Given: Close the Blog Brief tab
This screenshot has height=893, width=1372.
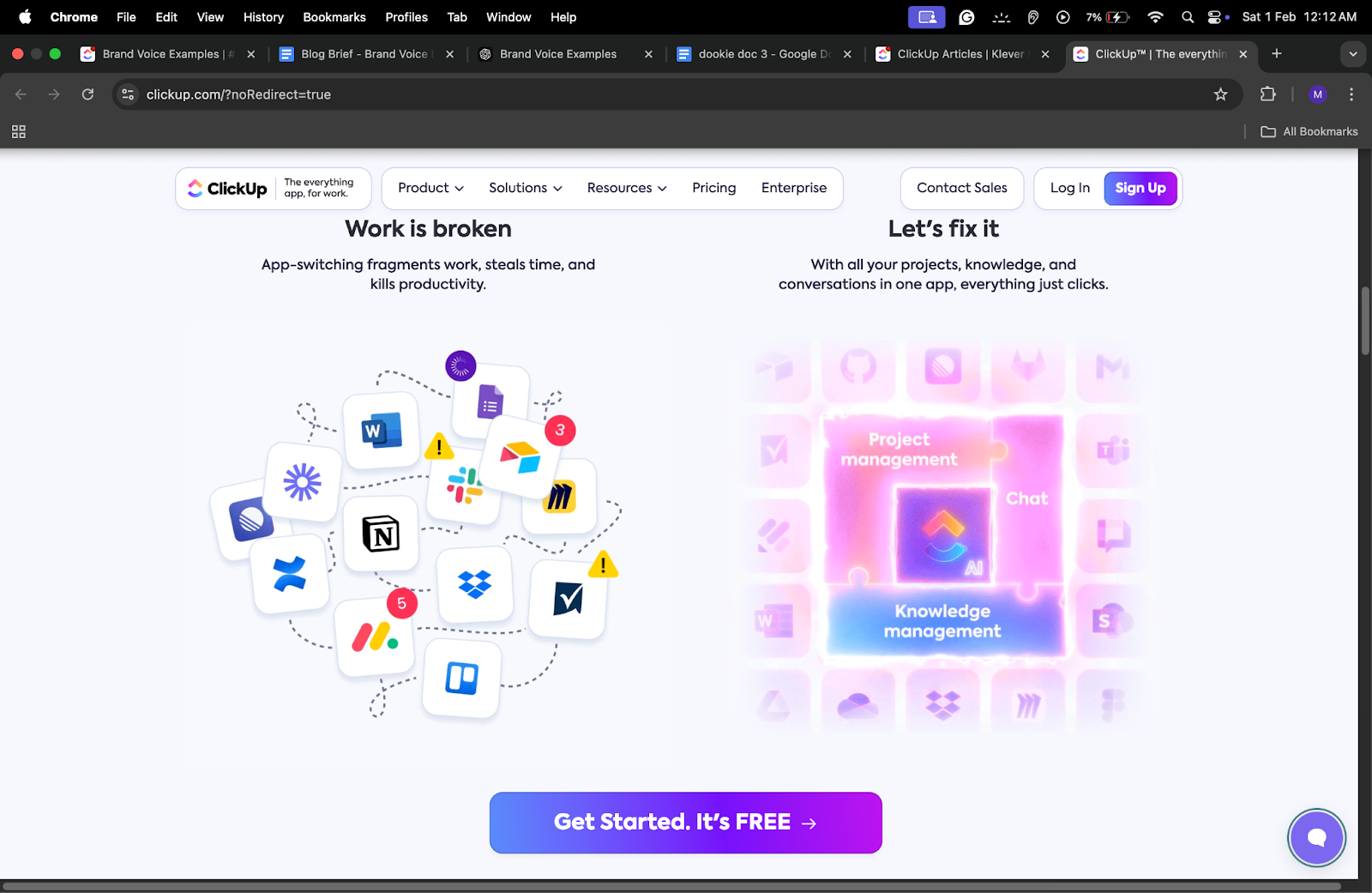Looking at the screenshot, I should (449, 54).
